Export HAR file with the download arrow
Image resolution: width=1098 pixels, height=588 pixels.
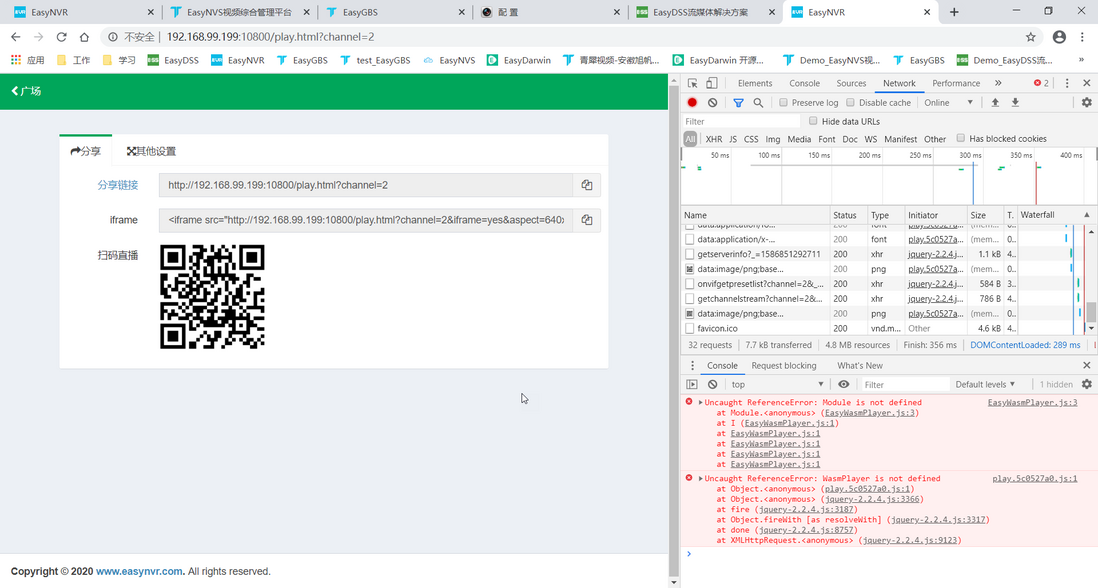(1015, 102)
